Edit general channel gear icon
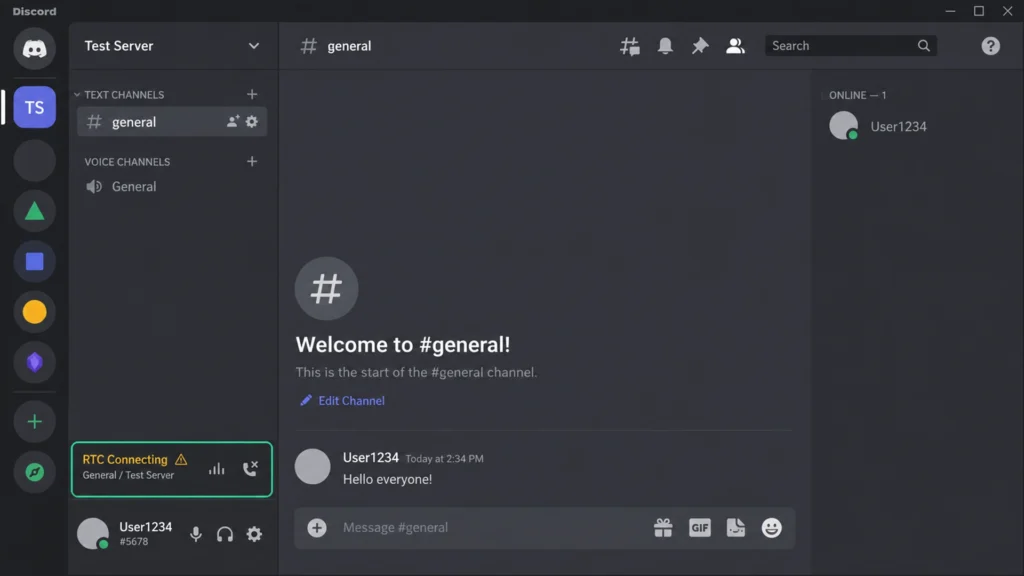 point(251,121)
